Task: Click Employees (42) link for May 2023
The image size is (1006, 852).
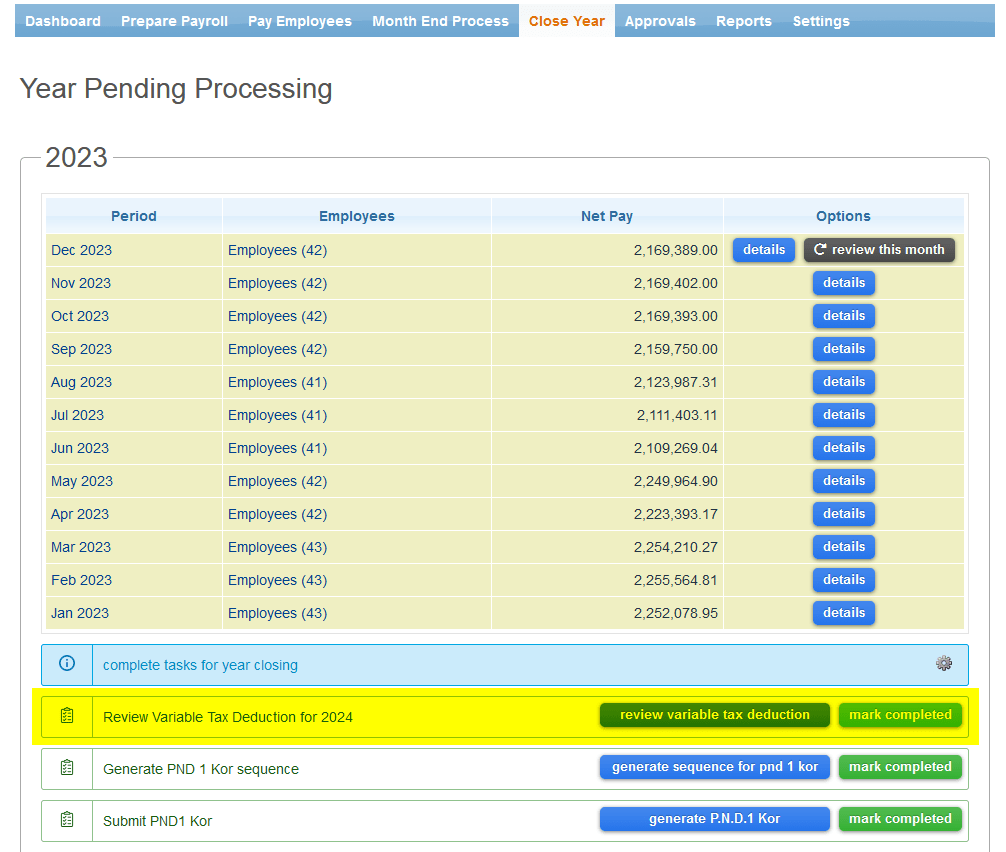Action: coord(277,481)
